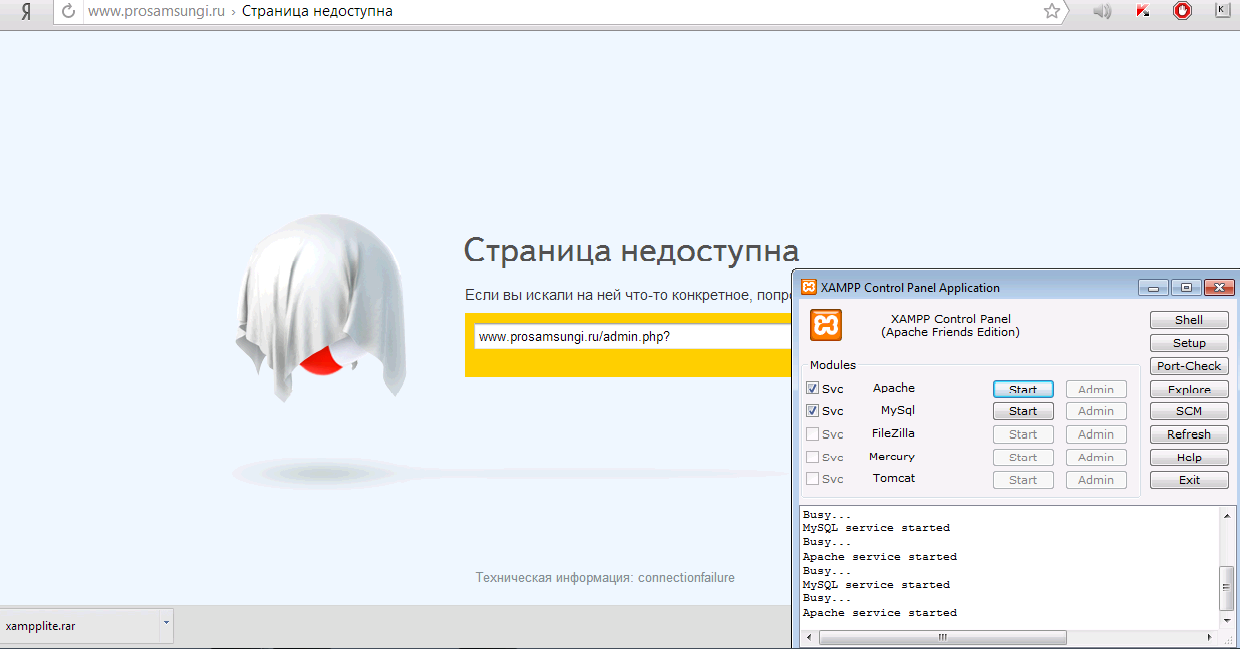
Task: Click the Setup button
Action: [1189, 343]
